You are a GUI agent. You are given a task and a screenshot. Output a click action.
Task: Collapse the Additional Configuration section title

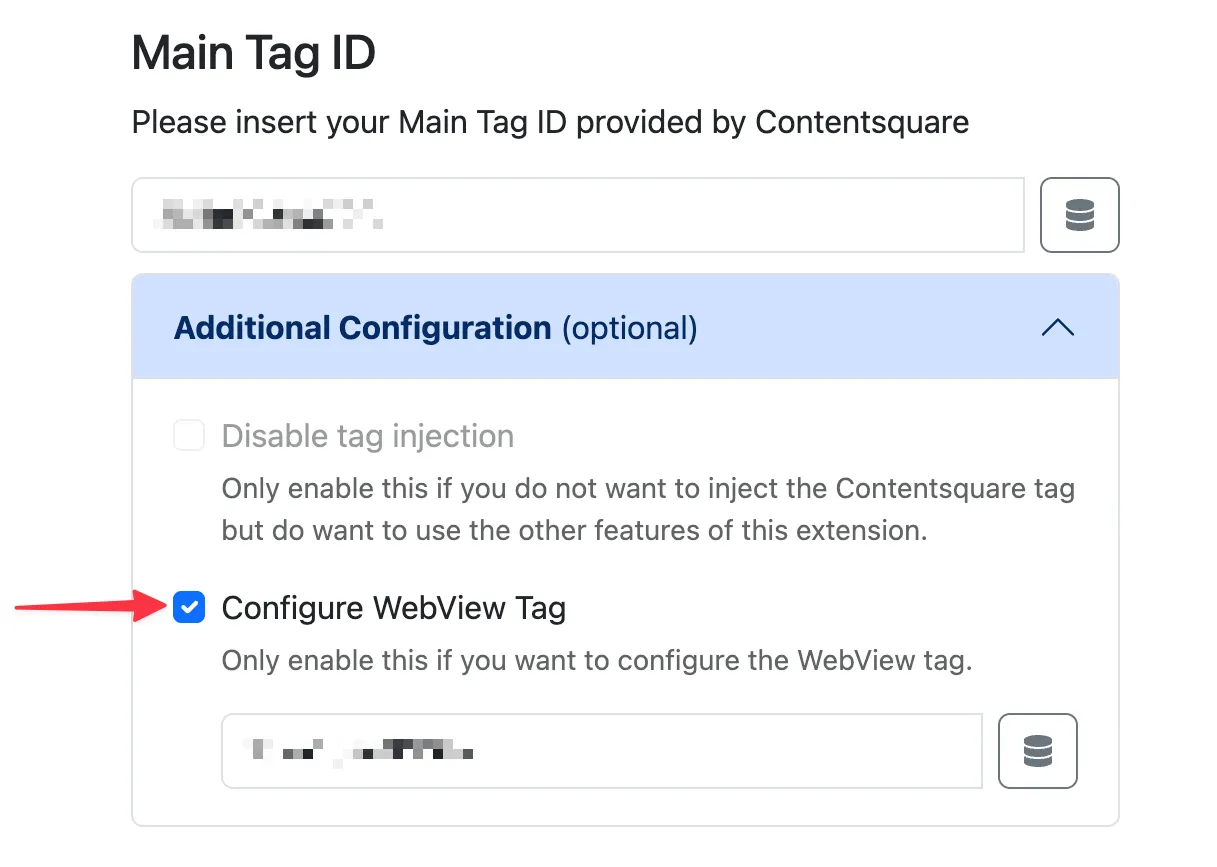(x=362, y=328)
